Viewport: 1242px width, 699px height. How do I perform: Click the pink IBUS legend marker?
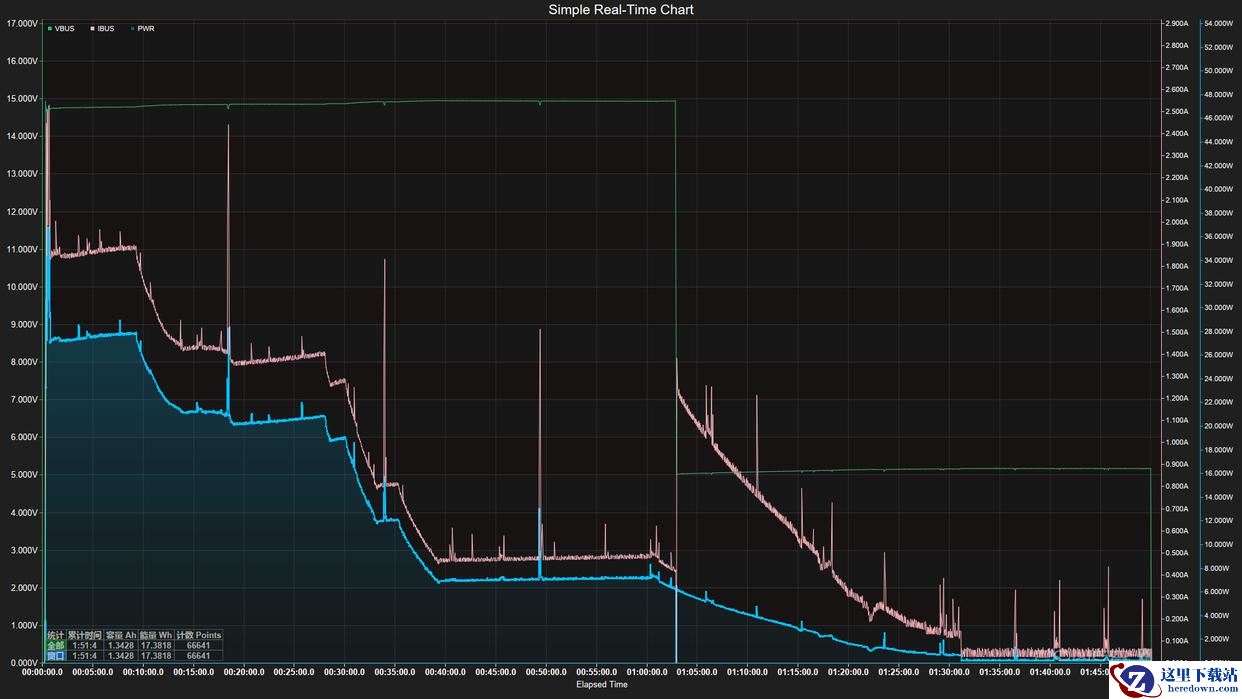(x=92, y=29)
